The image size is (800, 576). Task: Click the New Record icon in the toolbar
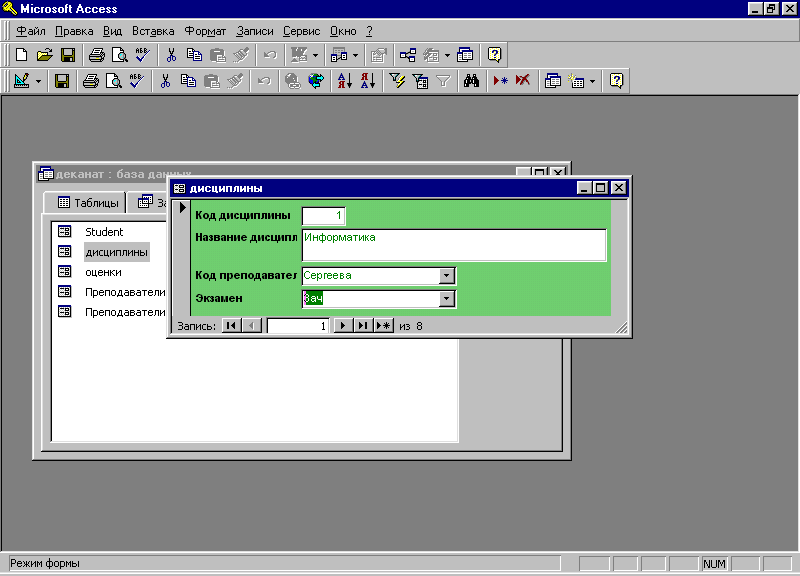pyautogui.click(x=500, y=81)
